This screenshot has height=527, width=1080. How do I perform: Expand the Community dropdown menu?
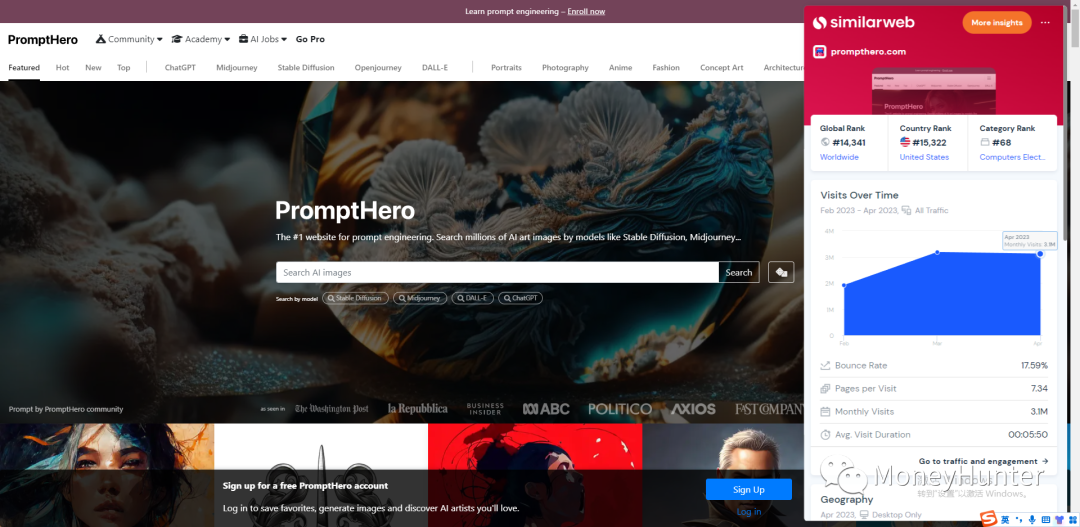point(129,39)
